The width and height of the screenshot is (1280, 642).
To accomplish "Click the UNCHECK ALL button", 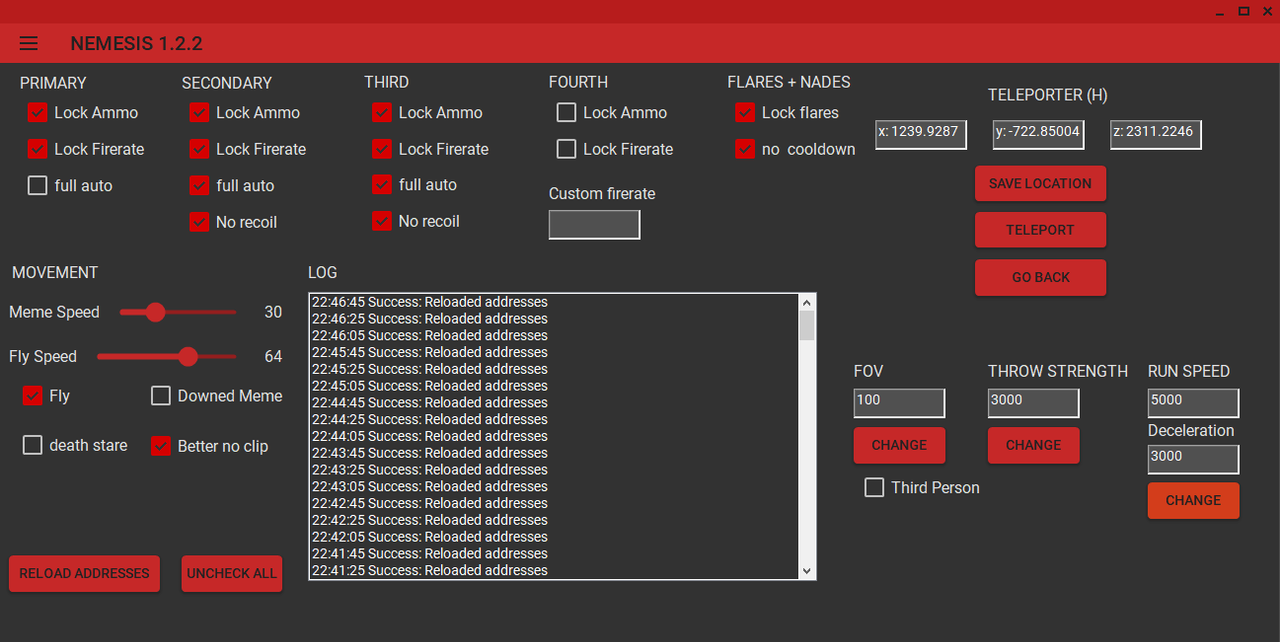I will click(x=232, y=574).
